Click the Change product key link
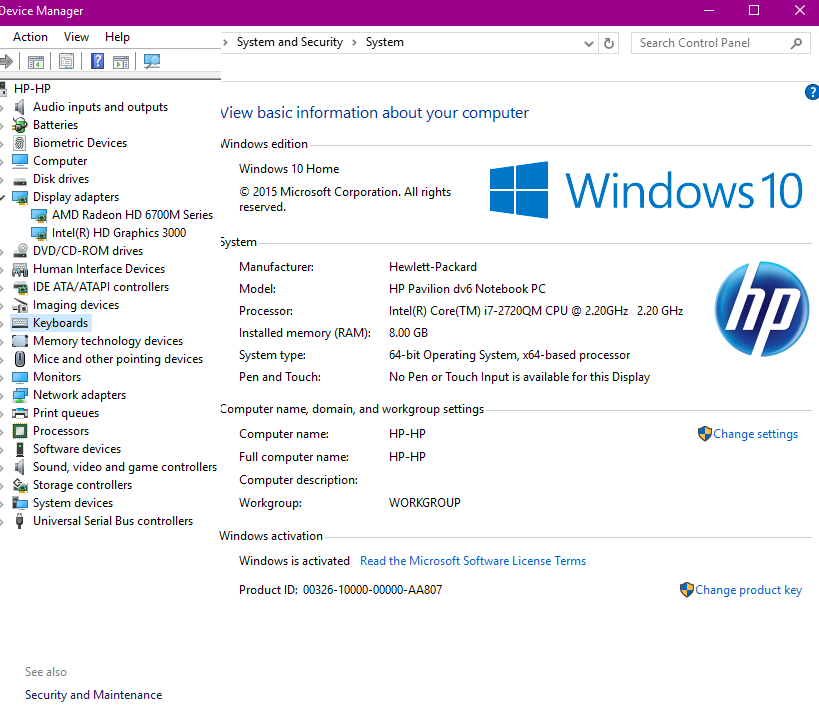This screenshot has width=819, height=710. pyautogui.click(x=748, y=590)
